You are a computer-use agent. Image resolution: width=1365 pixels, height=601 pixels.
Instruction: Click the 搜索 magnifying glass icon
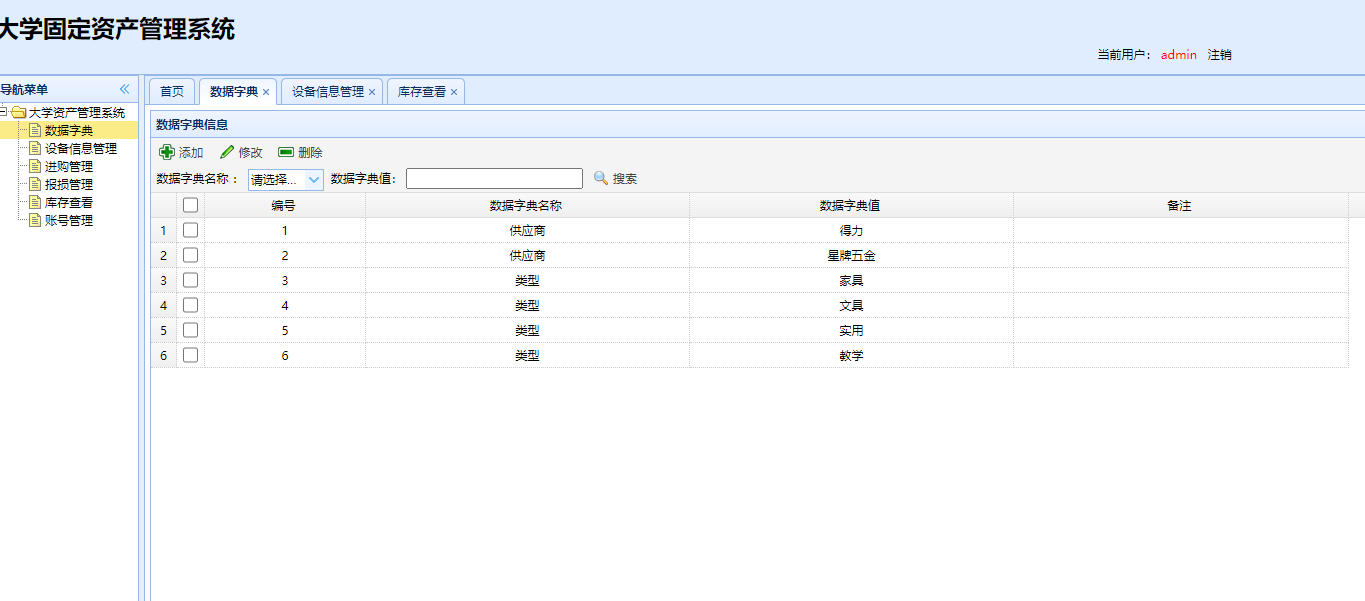(x=598, y=178)
